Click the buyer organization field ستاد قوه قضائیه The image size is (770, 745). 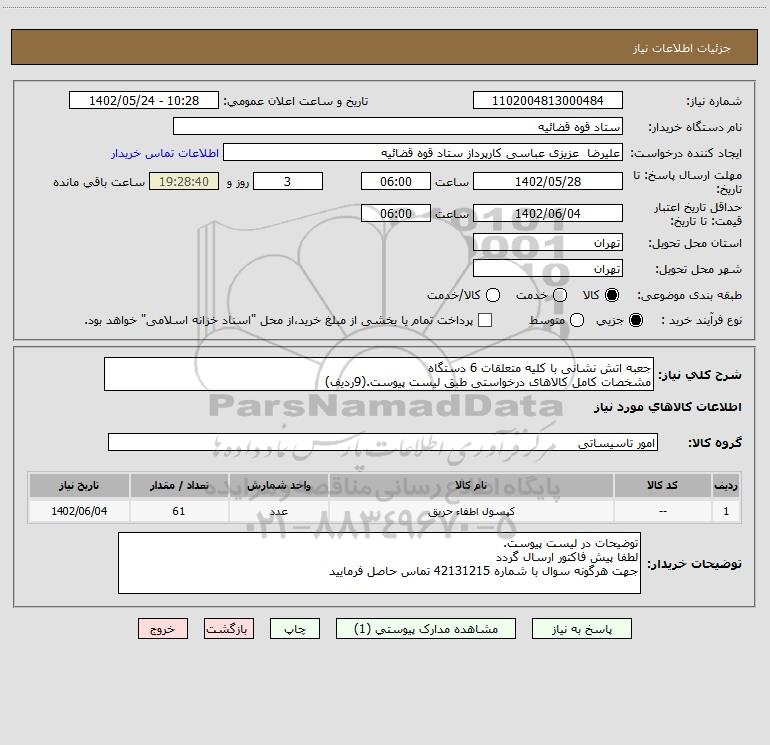coord(398,126)
